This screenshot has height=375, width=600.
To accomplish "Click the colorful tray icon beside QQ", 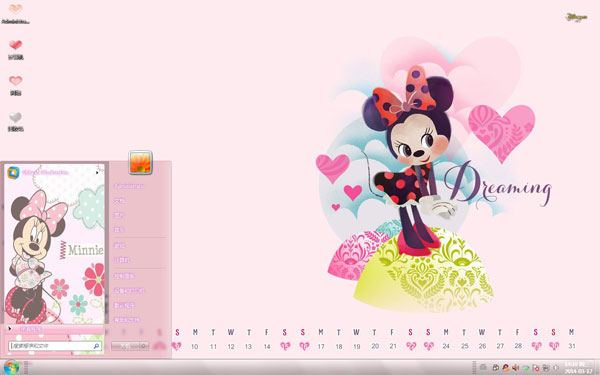I will click(506, 367).
